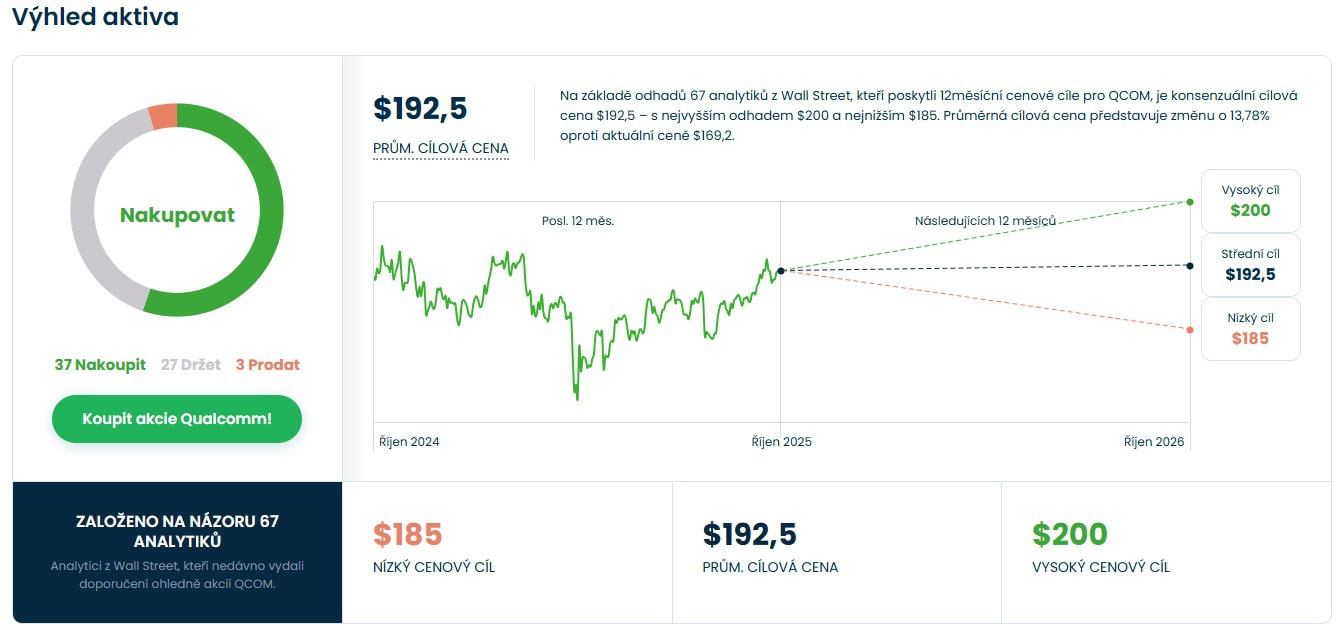Viewport: 1337px width, 630px height.
Task: Click the Vysoký cíl $200 card
Action: click(x=1250, y=201)
